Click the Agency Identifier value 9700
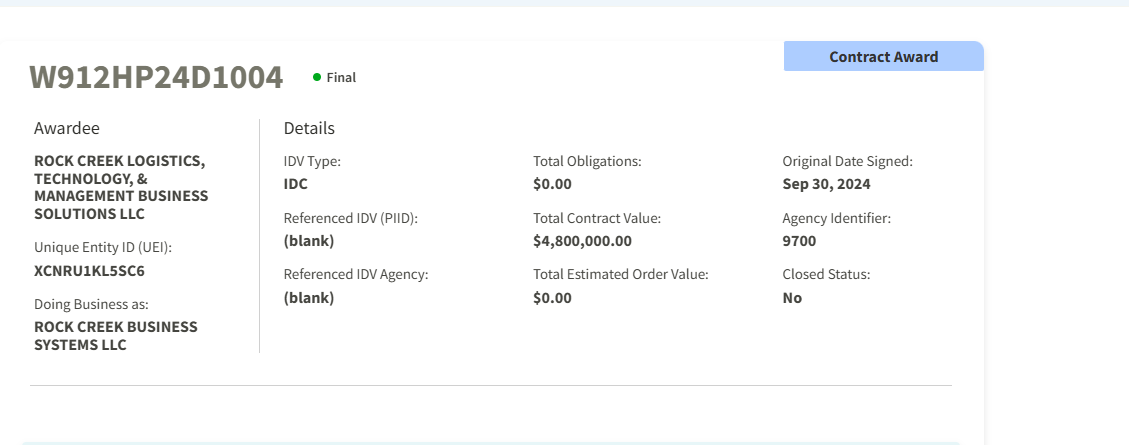Image resolution: width=1129 pixels, height=445 pixels. coord(799,241)
